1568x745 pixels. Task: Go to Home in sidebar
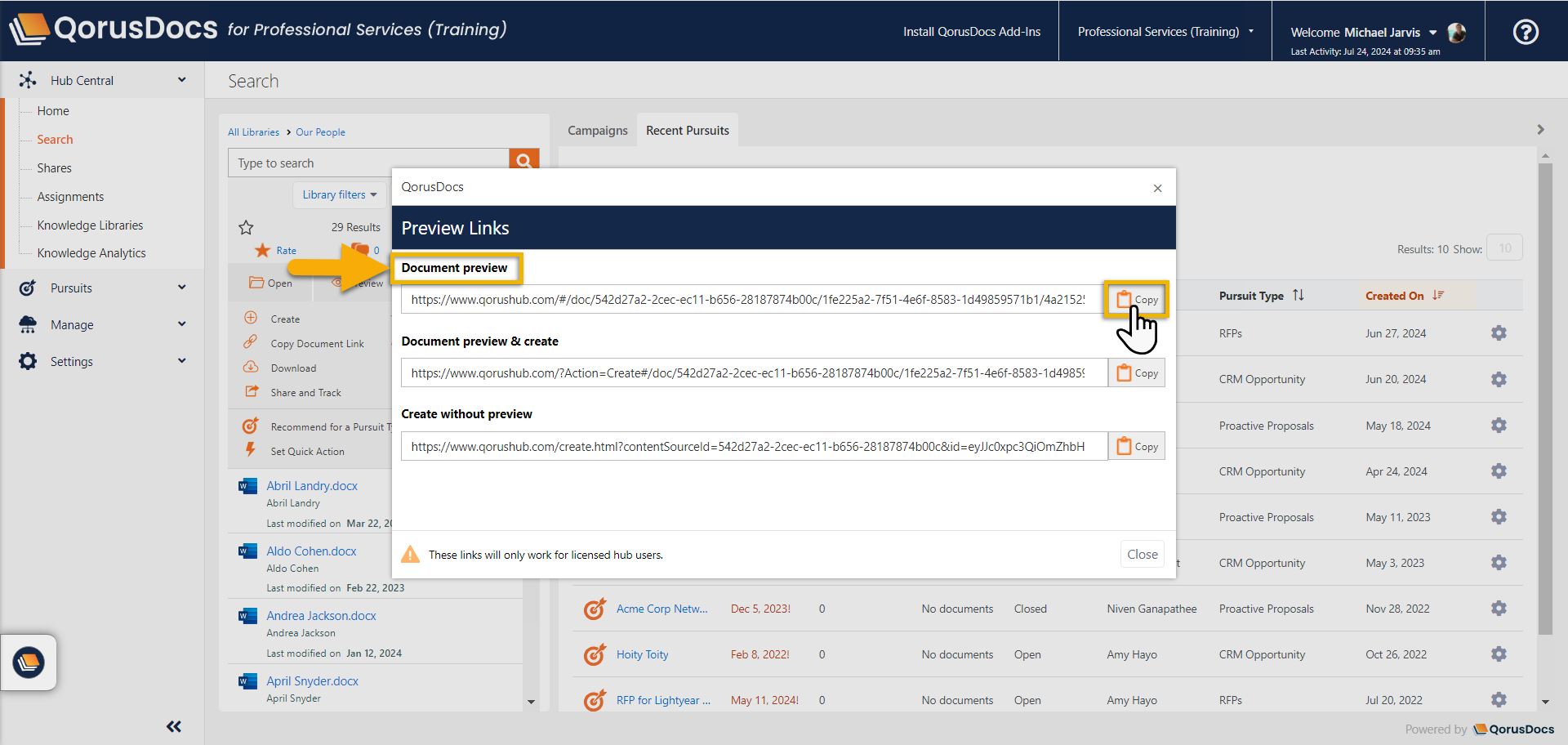53,111
